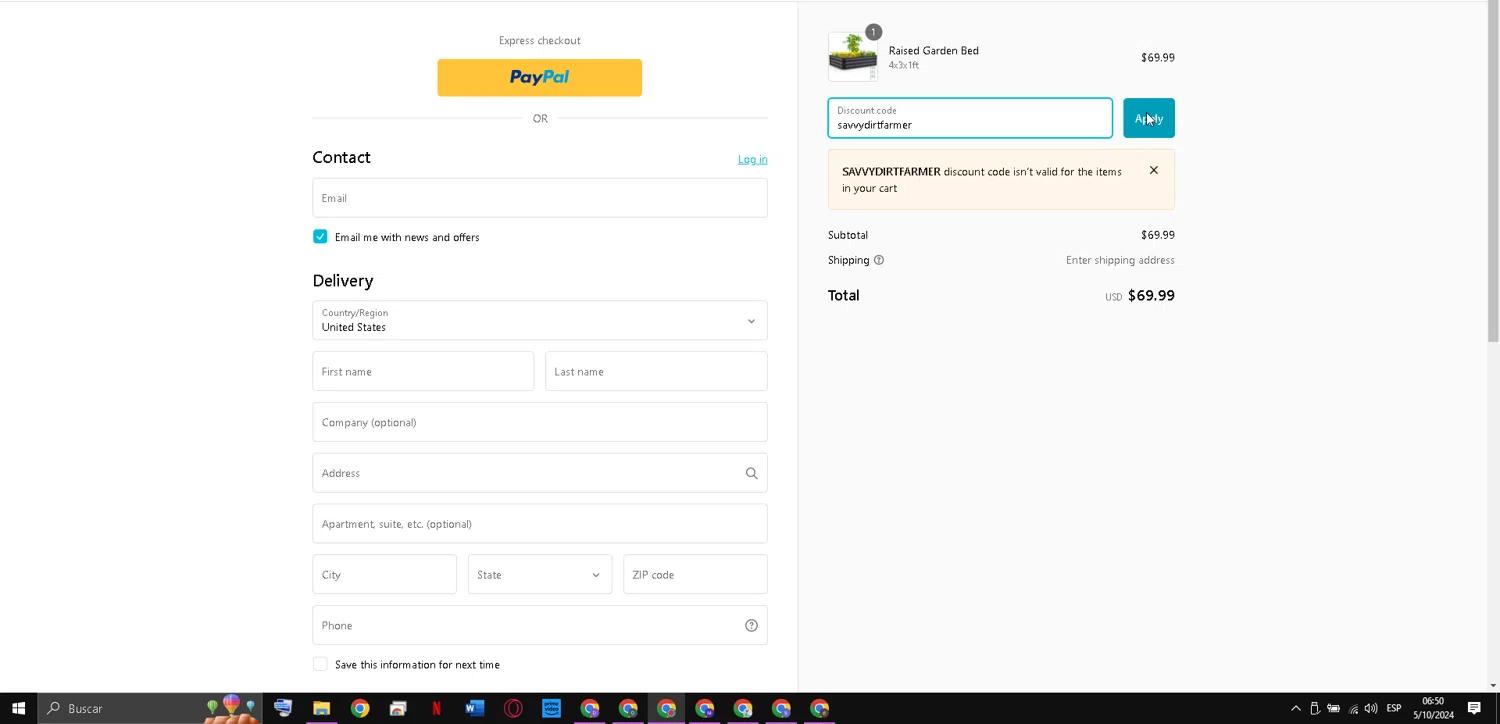Viewport: 1500px width, 724px height.
Task: Open Prime Video from the taskbar
Action: click(x=551, y=709)
